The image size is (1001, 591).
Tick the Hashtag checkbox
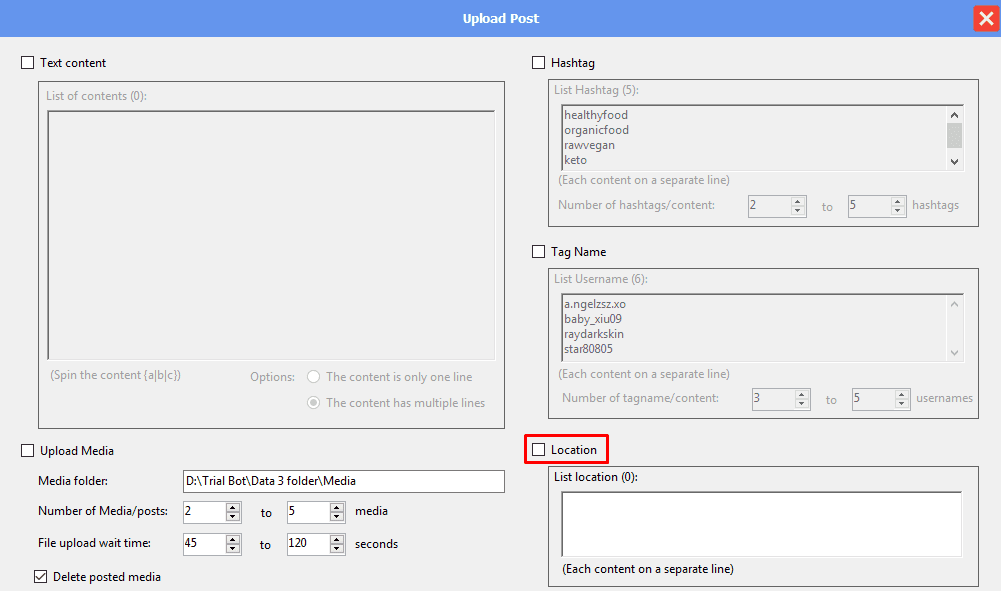tap(539, 63)
